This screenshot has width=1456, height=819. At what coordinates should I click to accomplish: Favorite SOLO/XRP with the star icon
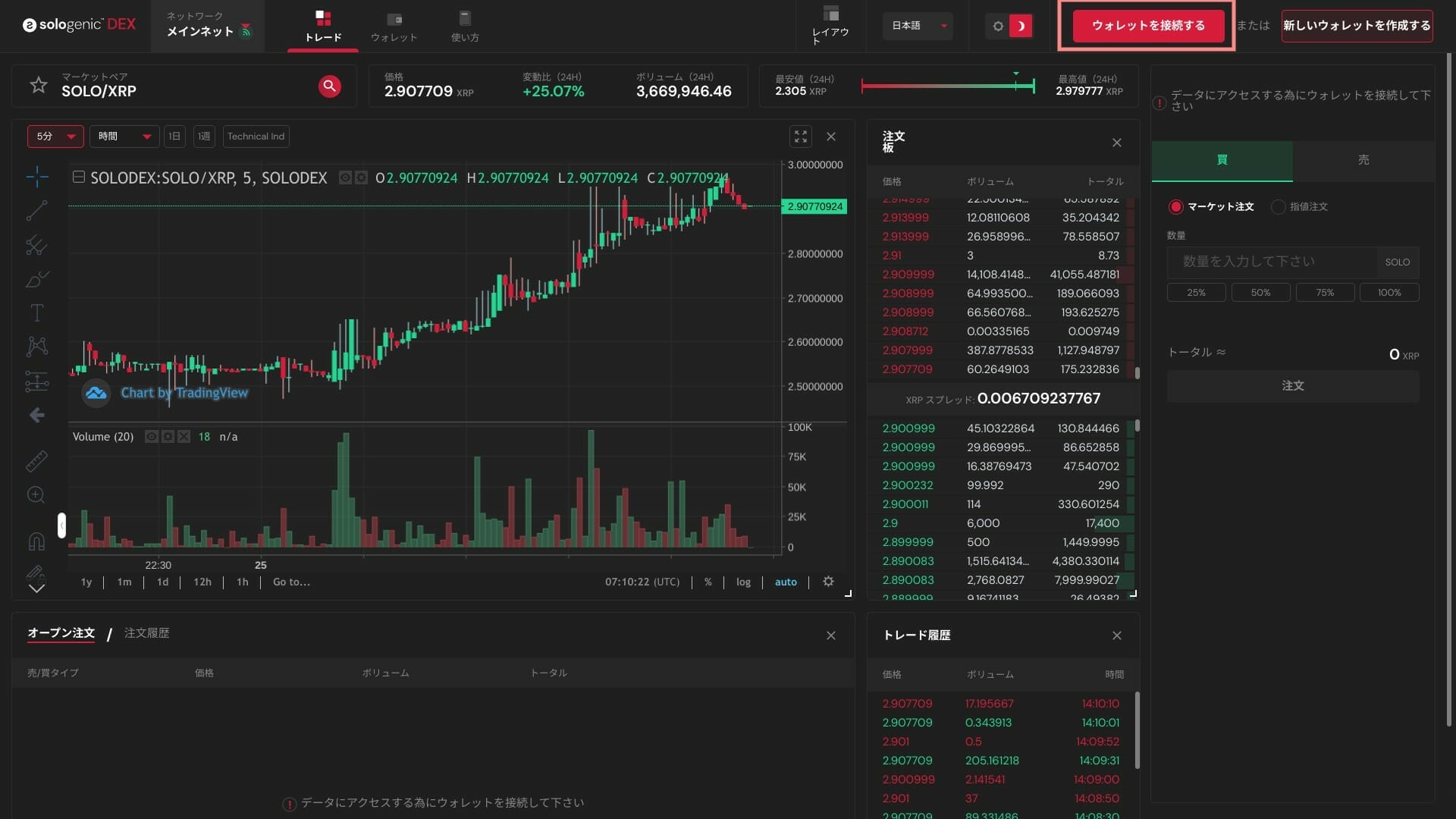point(38,85)
